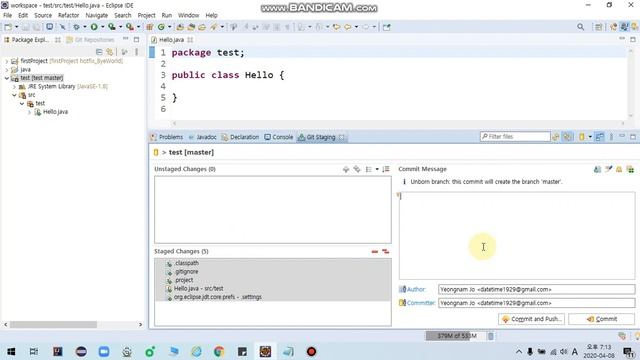Click the Author email field

(536, 289)
